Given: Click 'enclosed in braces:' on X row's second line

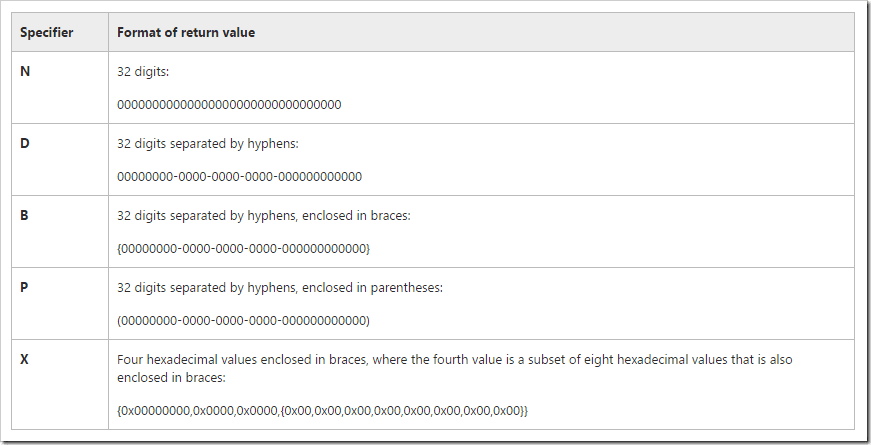Looking at the screenshot, I should pyautogui.click(x=172, y=378).
